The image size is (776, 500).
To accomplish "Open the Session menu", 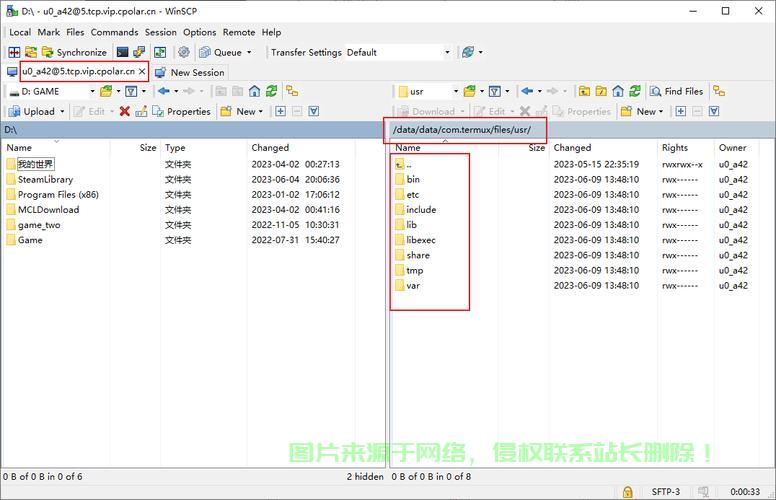I will tap(160, 32).
